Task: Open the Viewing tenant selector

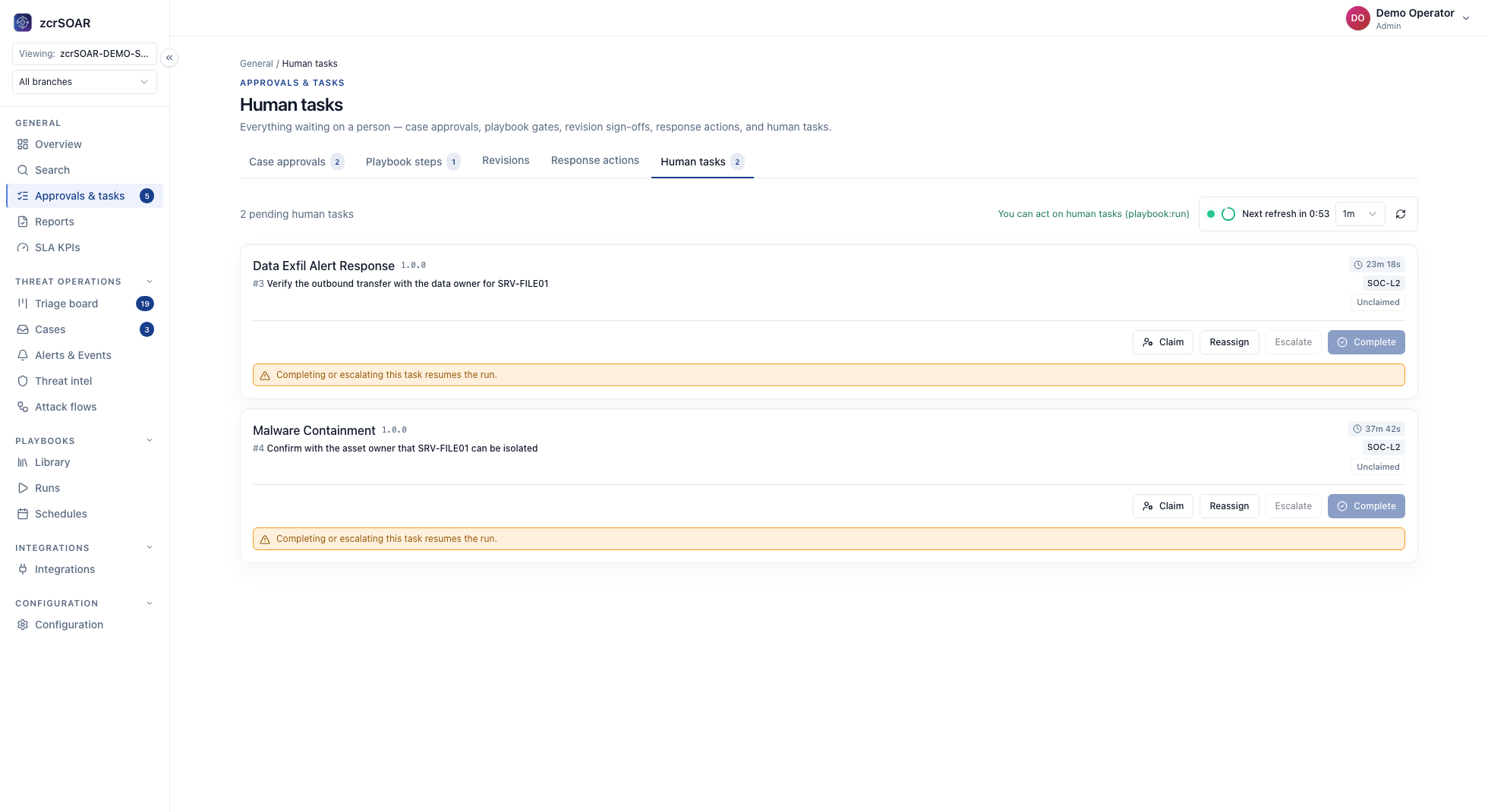Action: 84,54
